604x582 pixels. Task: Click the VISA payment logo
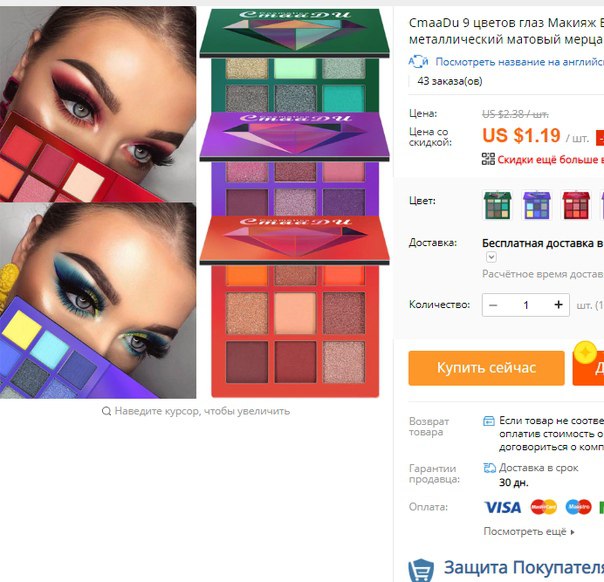(x=503, y=507)
